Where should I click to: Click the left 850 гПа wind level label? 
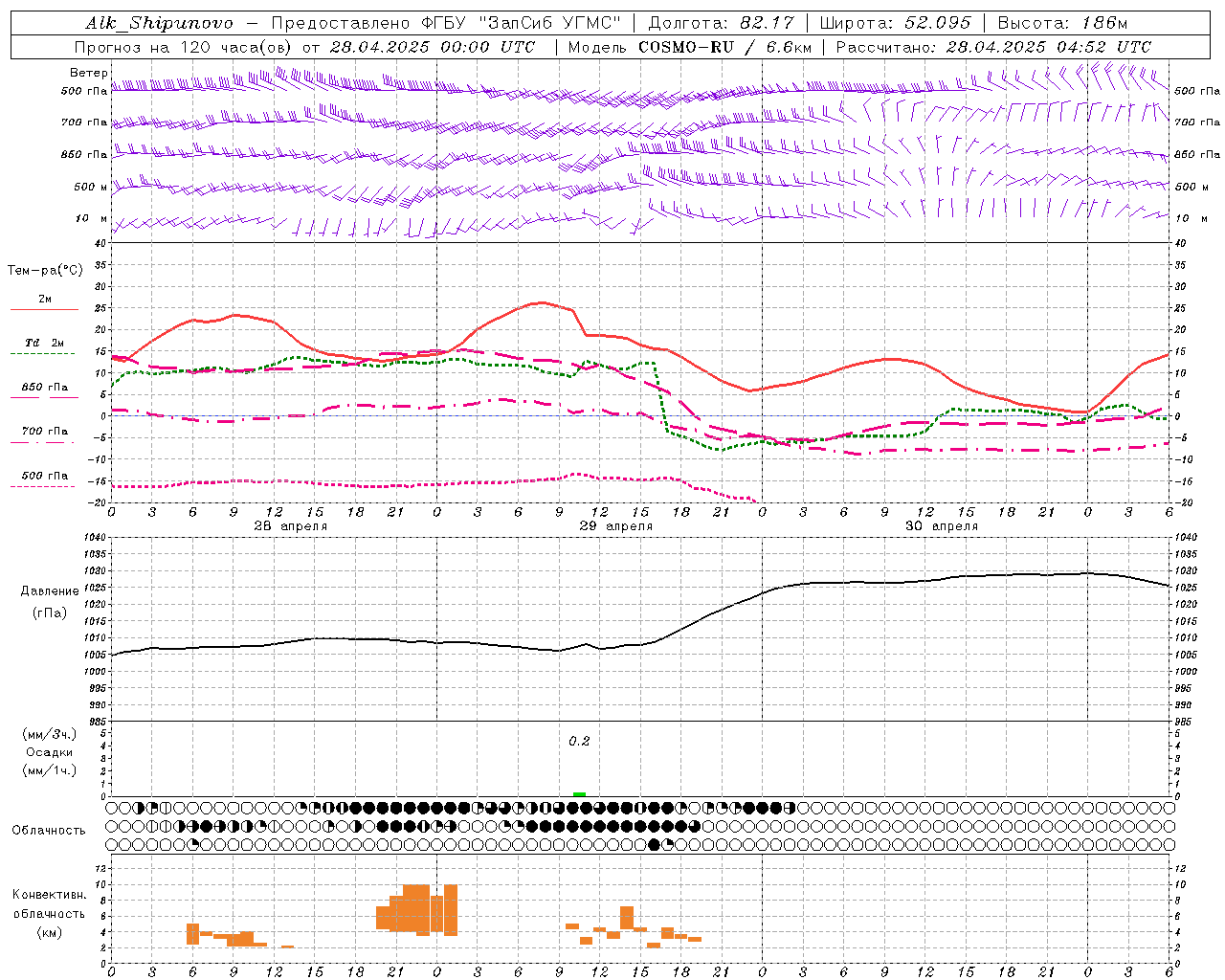pyautogui.click(x=84, y=154)
